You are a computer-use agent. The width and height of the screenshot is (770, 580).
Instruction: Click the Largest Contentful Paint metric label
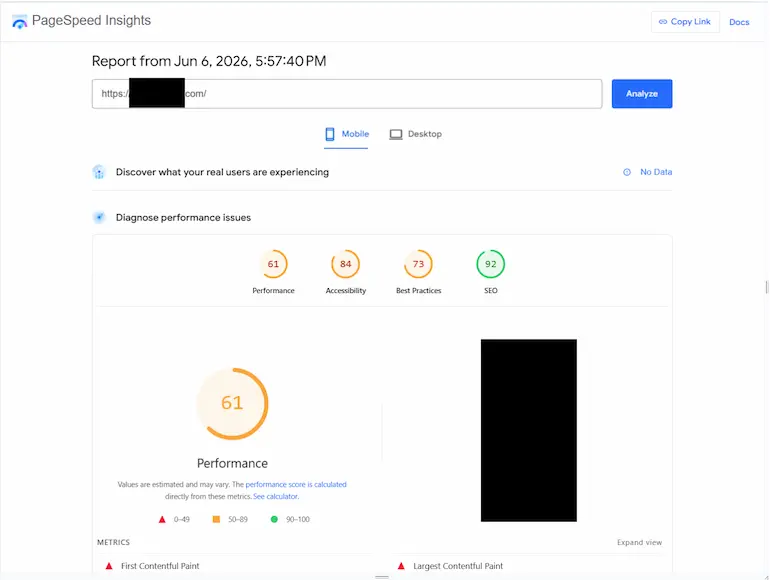(x=458, y=566)
